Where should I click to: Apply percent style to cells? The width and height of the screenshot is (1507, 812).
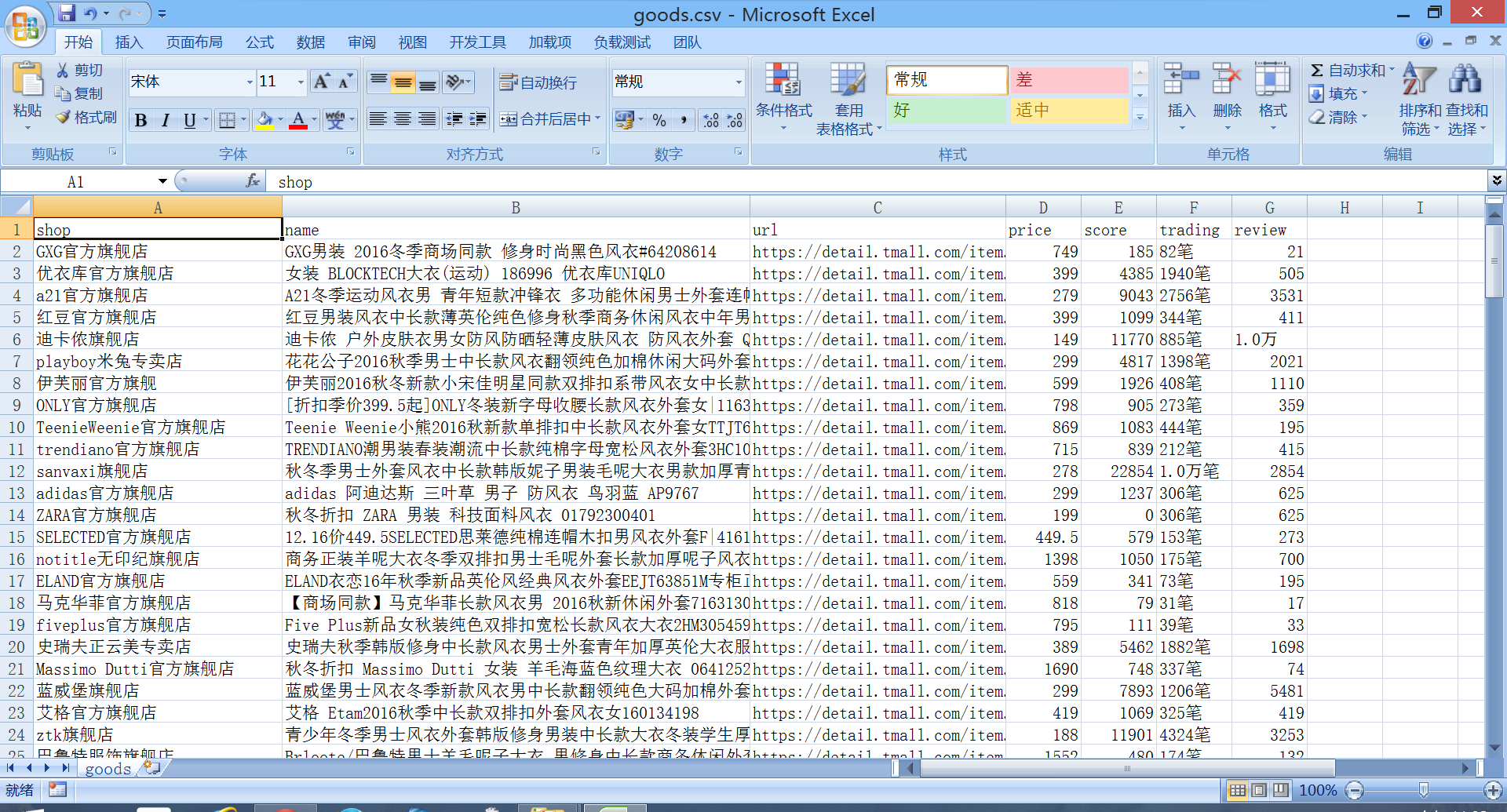659,120
